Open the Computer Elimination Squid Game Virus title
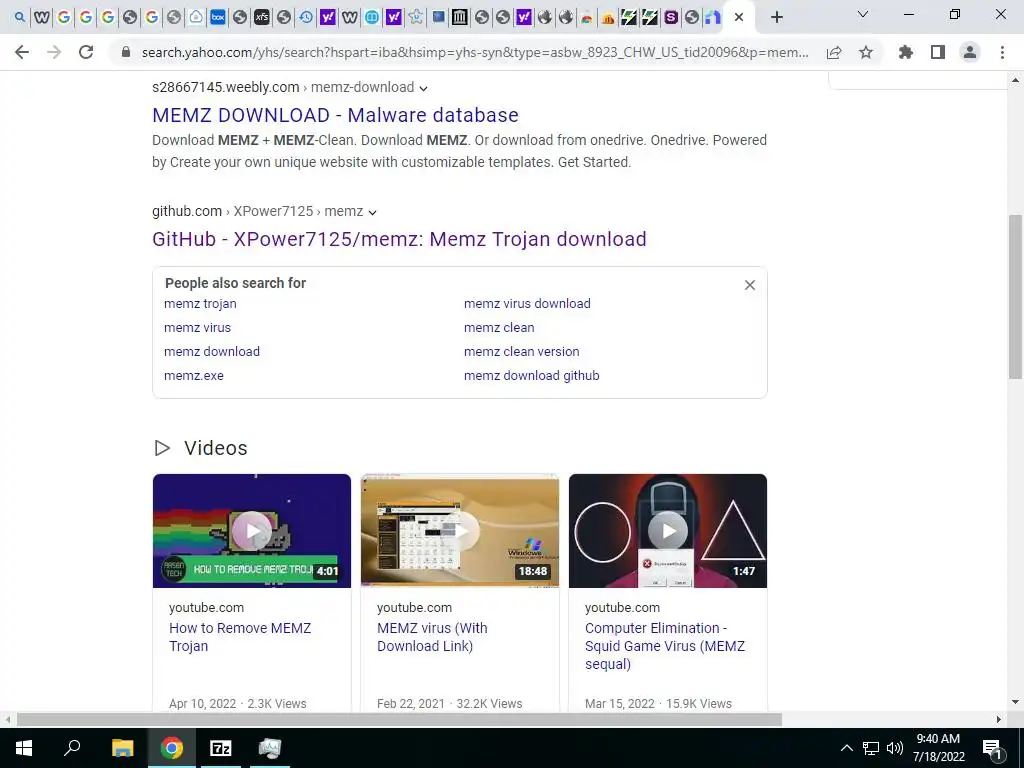The width and height of the screenshot is (1024, 768). [665, 646]
